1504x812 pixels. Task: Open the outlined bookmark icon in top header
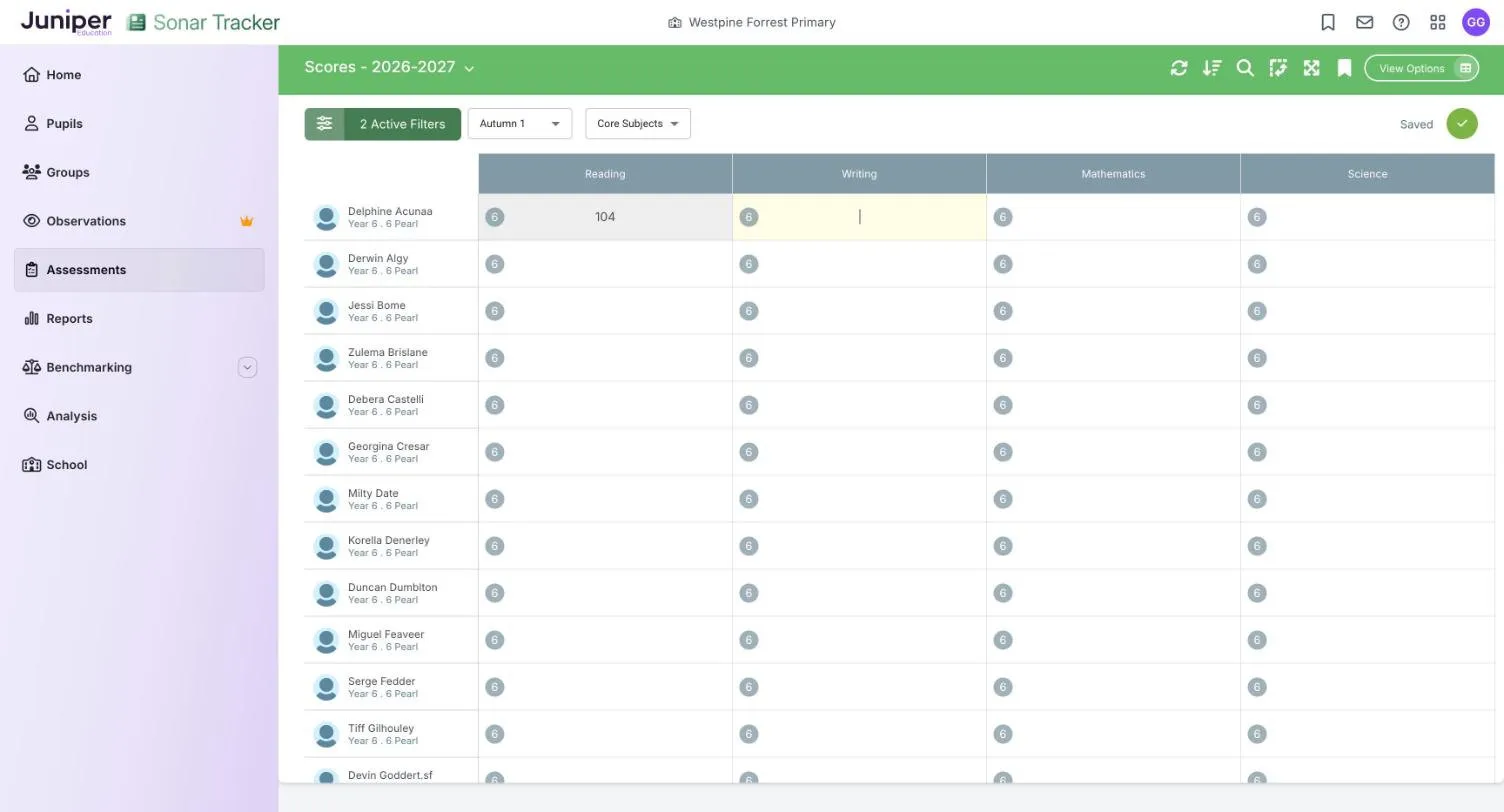(1328, 22)
